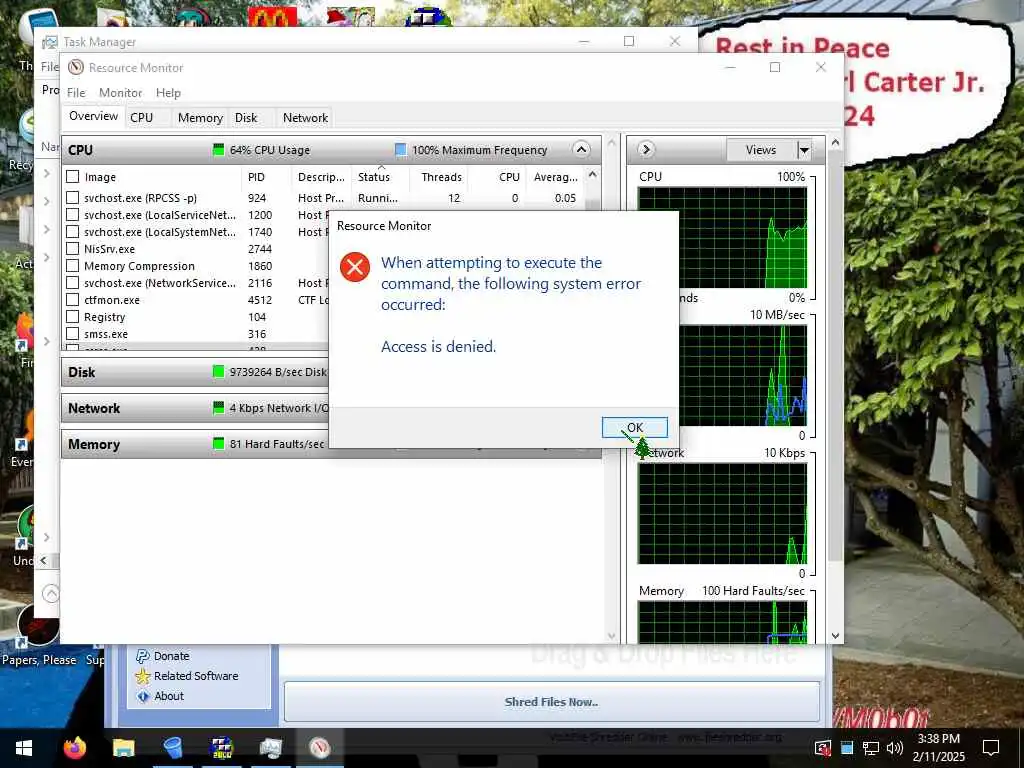Click Running status of svchost RPCSS row
Image resolution: width=1024 pixels, height=768 pixels.
coord(377,198)
